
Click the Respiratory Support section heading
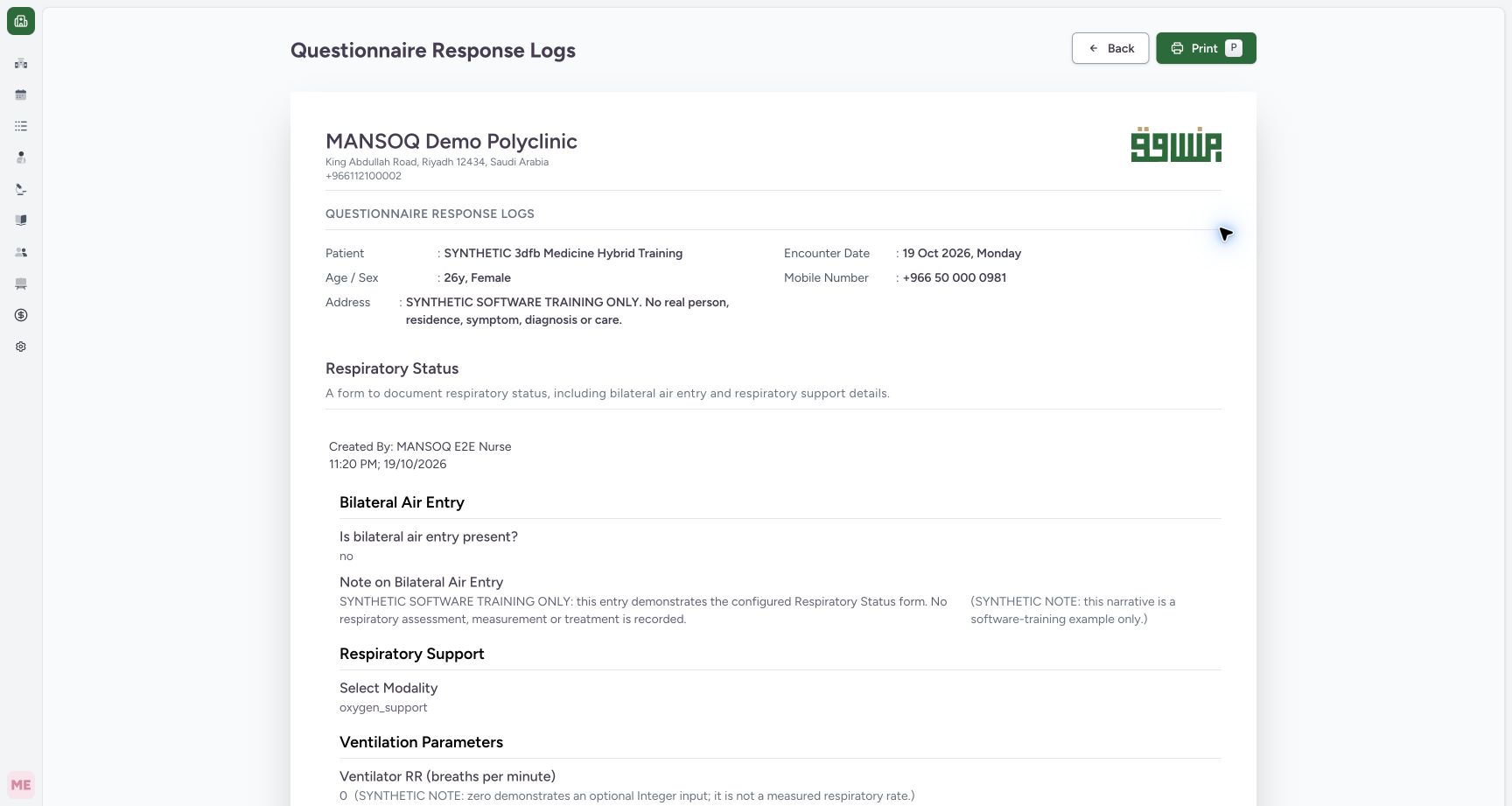click(411, 654)
